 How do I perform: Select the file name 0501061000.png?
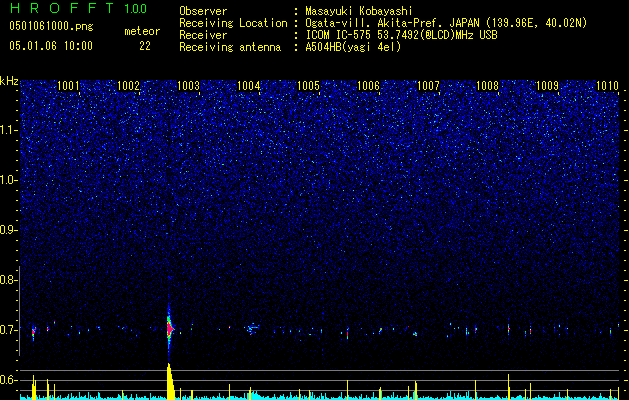pos(51,27)
